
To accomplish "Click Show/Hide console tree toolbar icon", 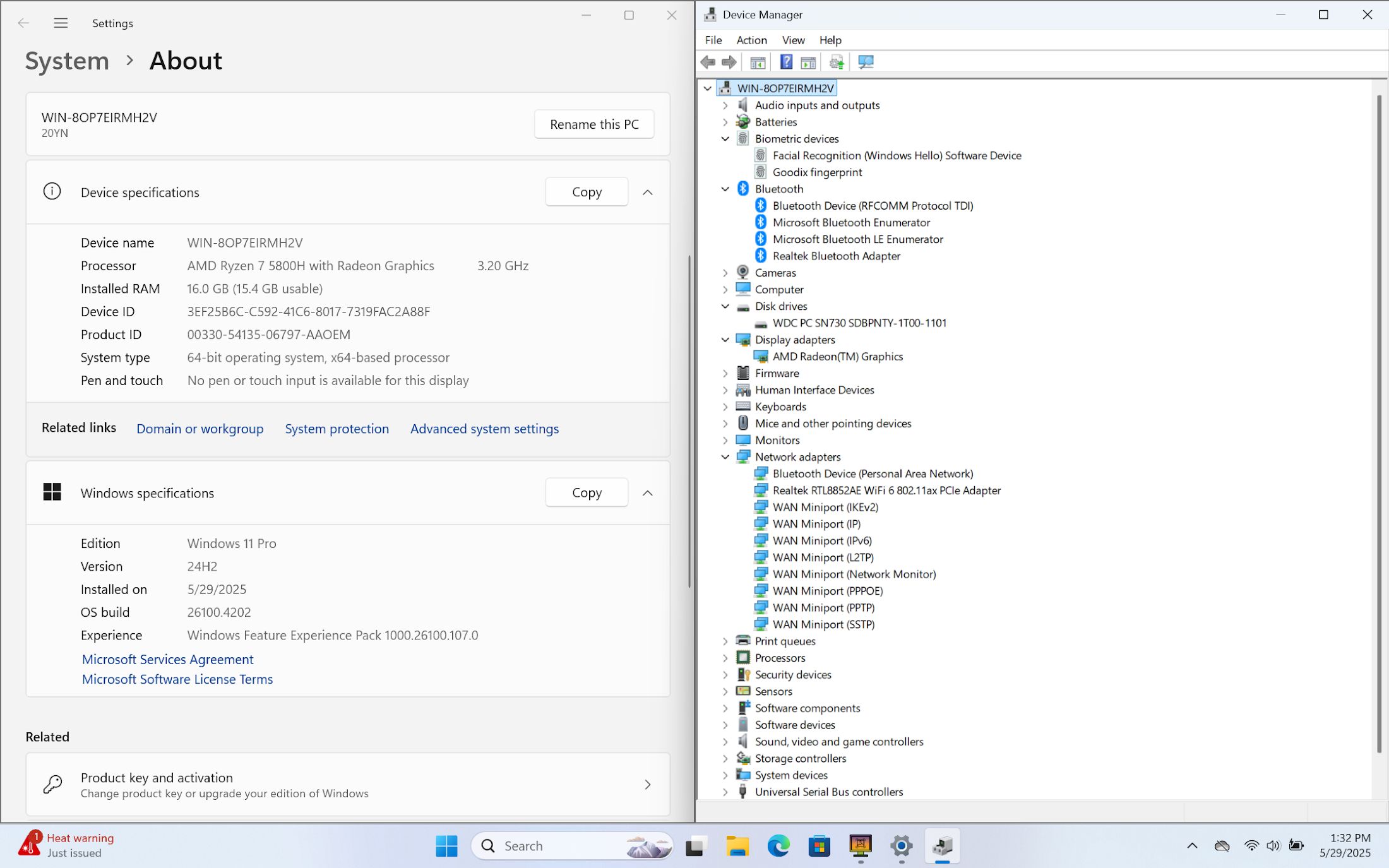I will tap(758, 62).
